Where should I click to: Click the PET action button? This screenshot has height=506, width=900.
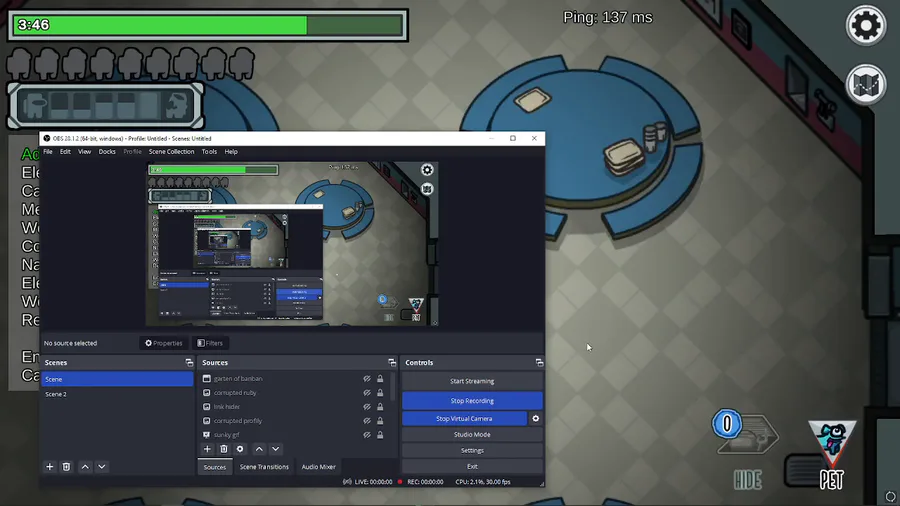831,455
